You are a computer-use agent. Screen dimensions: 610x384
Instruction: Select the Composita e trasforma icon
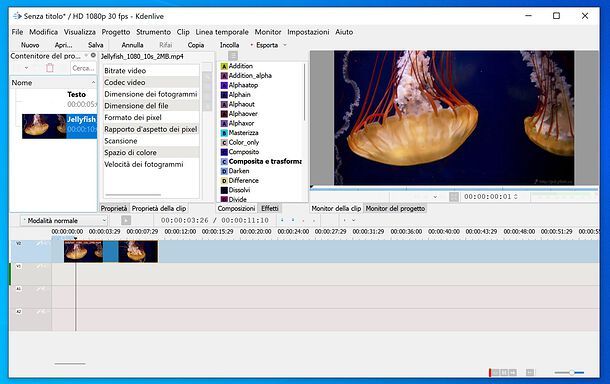(224, 161)
